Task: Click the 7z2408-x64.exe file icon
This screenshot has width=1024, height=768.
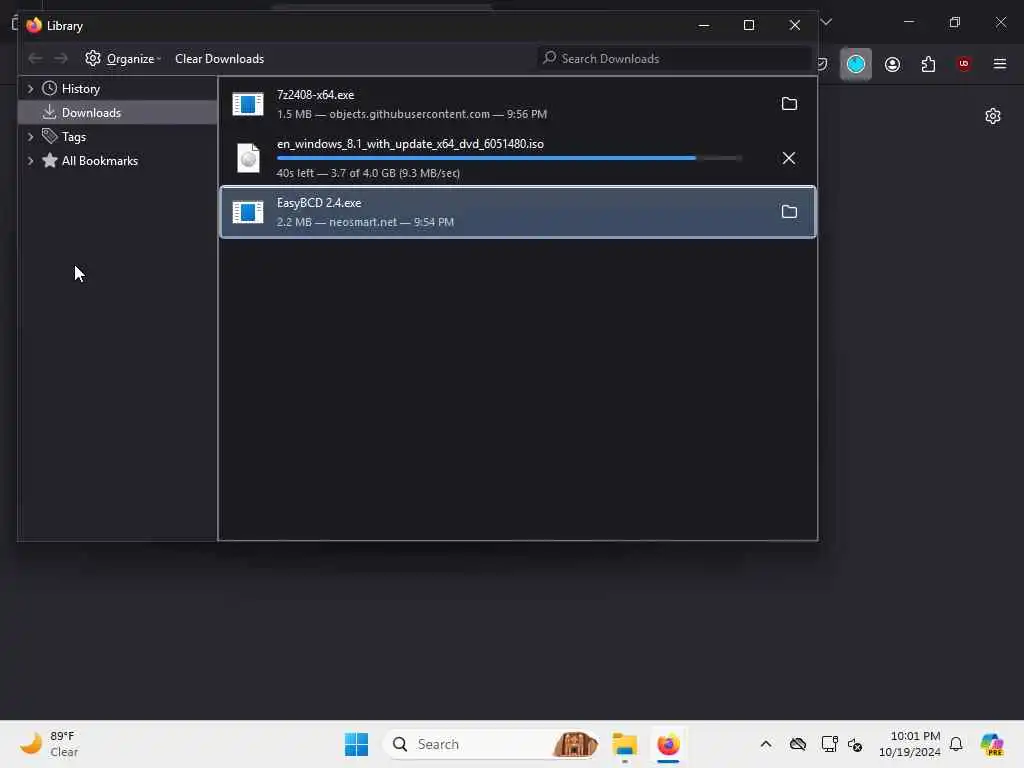Action: point(248,104)
